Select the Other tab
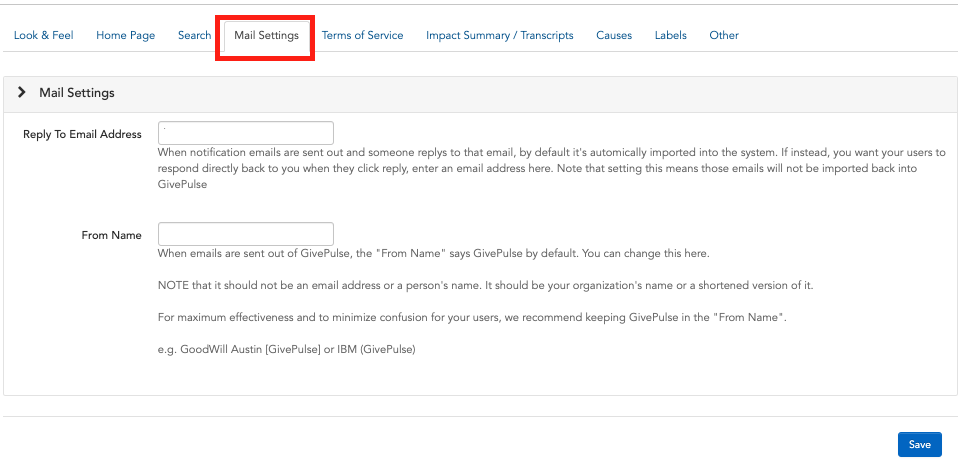Viewport: 967px width, 476px height. (x=723, y=35)
